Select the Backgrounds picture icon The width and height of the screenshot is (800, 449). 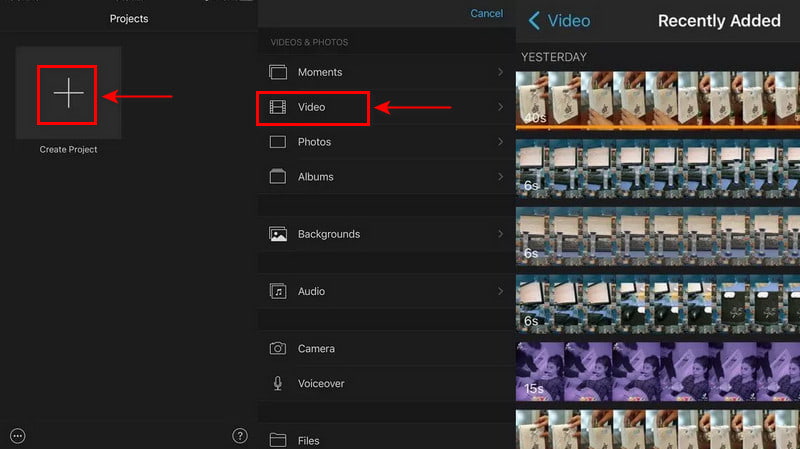pyautogui.click(x=278, y=234)
